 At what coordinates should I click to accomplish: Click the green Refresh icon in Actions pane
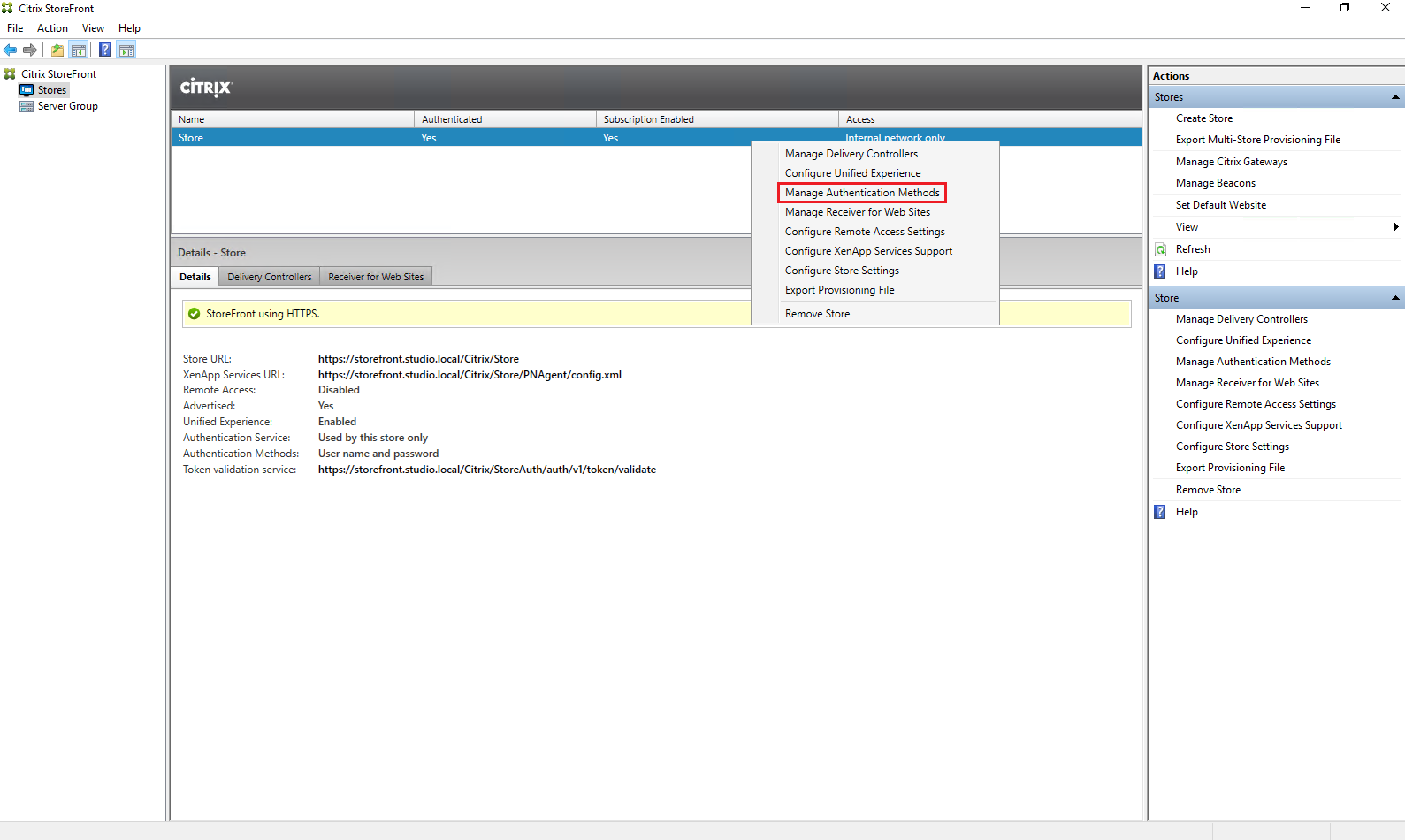(1160, 249)
